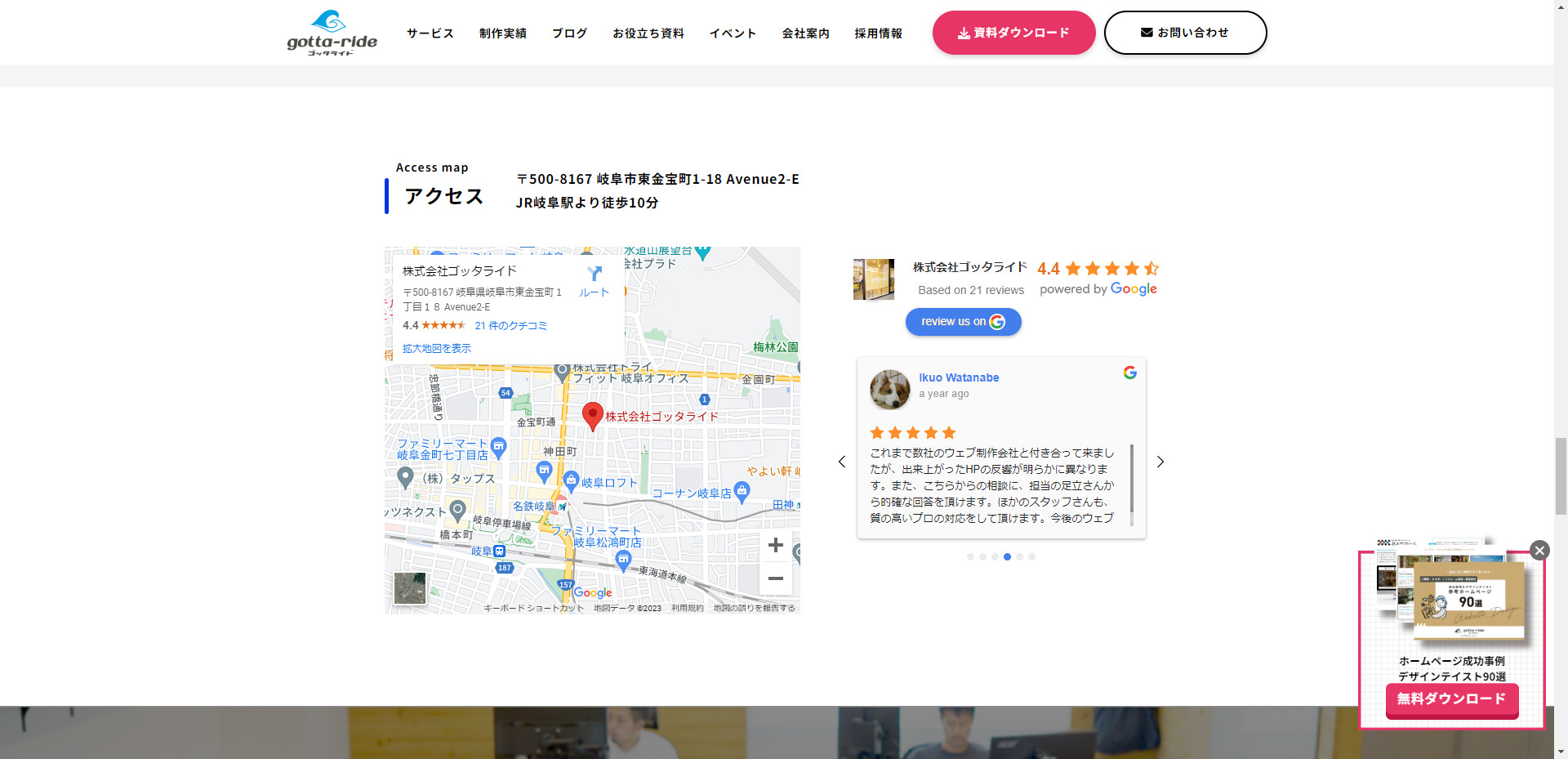The image size is (1568, 759).
Task: Show previous review with left arrow
Action: pyautogui.click(x=842, y=462)
